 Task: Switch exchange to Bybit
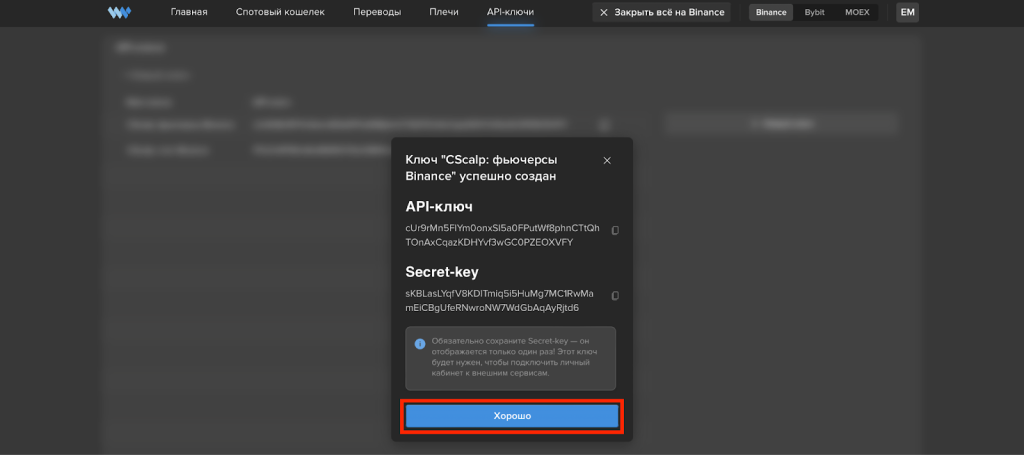pyautogui.click(x=814, y=12)
